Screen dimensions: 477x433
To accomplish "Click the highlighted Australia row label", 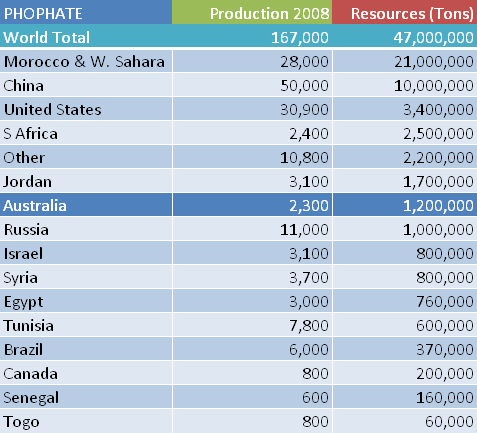I will [x=35, y=206].
